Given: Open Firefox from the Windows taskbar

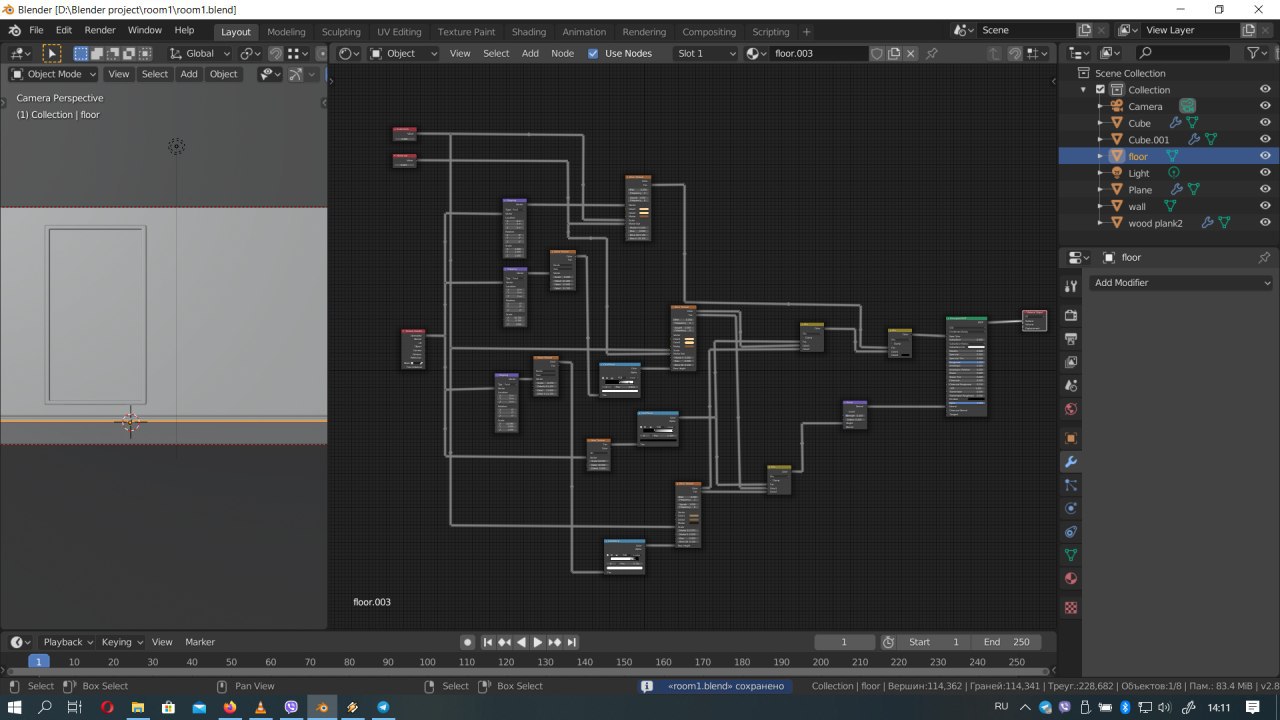Looking at the screenshot, I should click(x=229, y=707).
